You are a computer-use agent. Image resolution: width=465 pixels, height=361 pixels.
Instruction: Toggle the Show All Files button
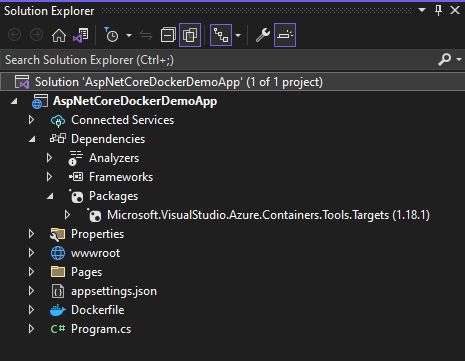tap(190, 35)
